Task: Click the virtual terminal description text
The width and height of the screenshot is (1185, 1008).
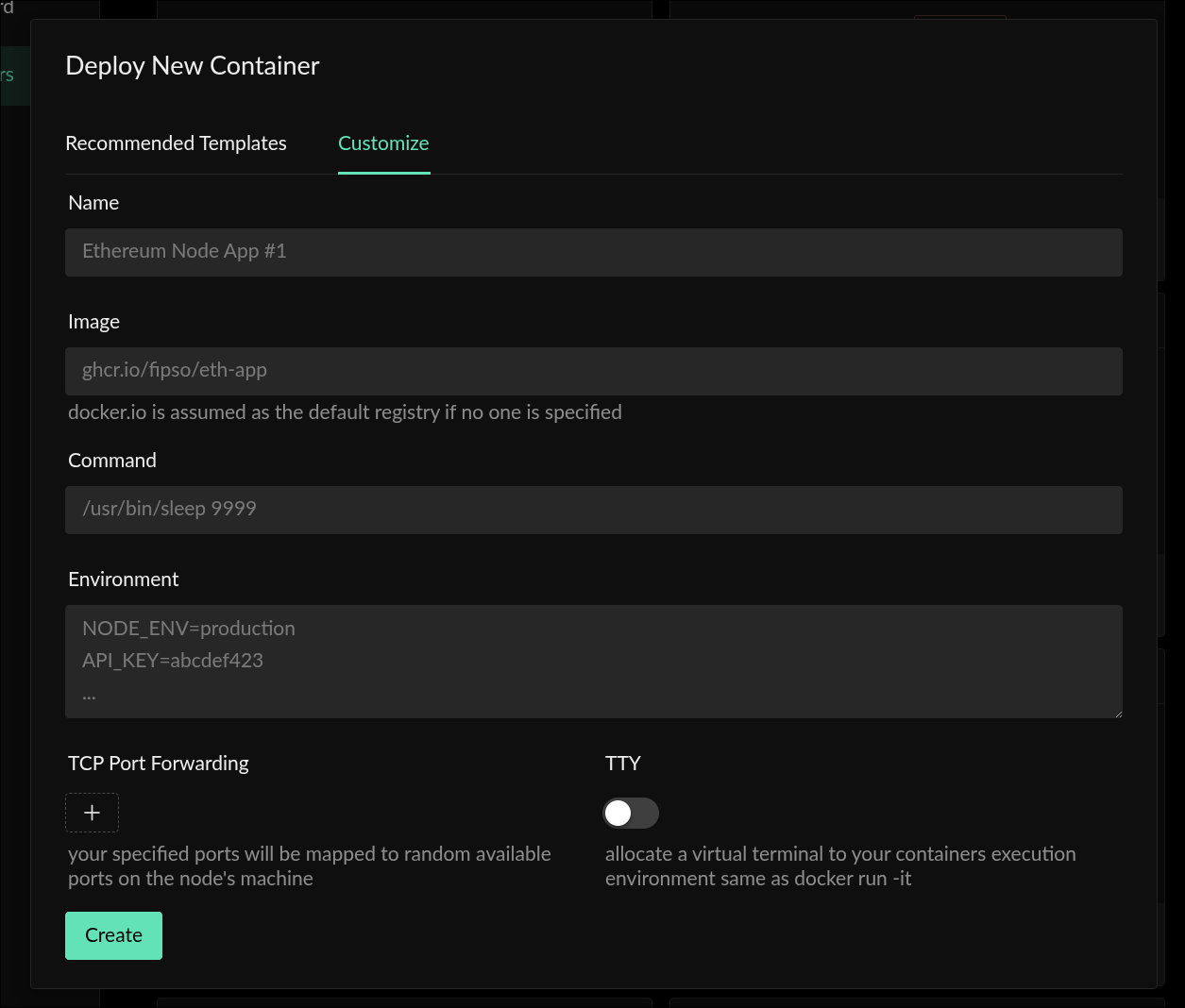Action: (840, 866)
